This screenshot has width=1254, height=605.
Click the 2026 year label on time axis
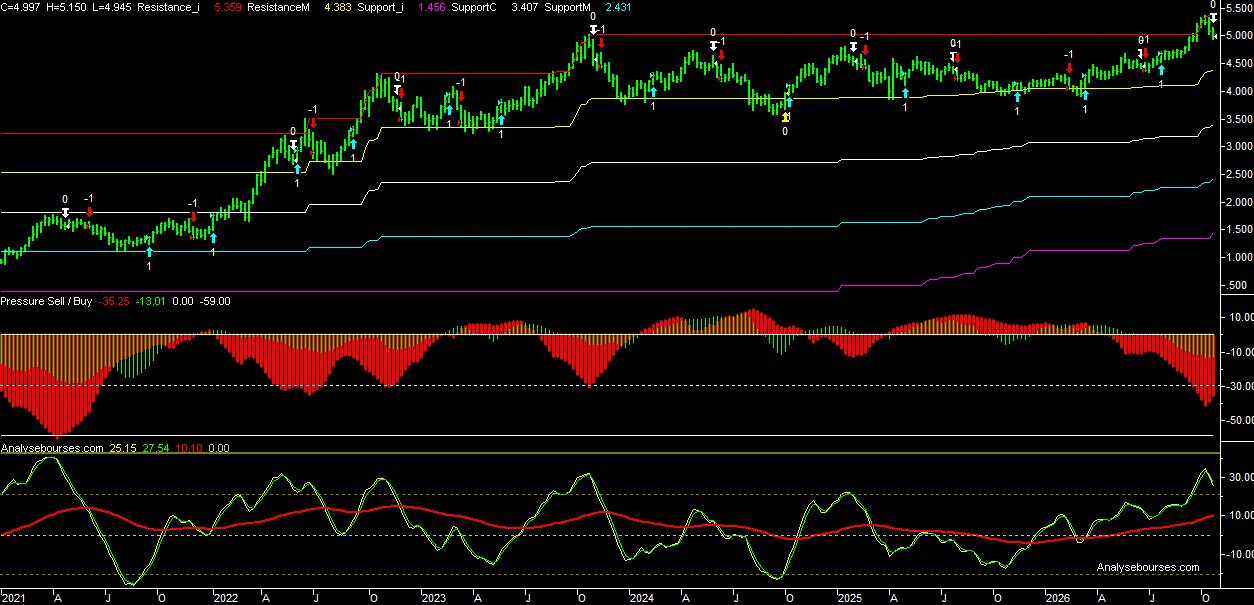1058,598
